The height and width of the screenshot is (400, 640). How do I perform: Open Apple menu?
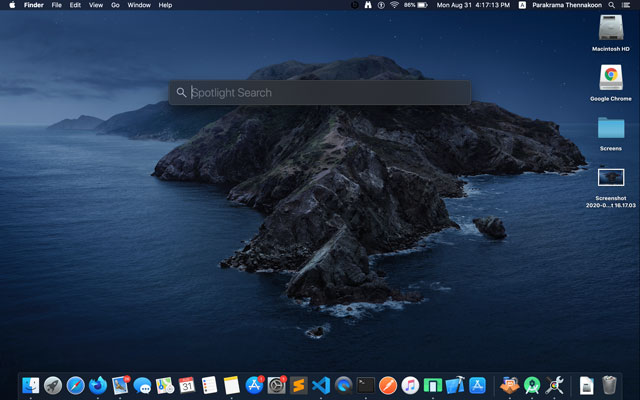pyautogui.click(x=12, y=5)
